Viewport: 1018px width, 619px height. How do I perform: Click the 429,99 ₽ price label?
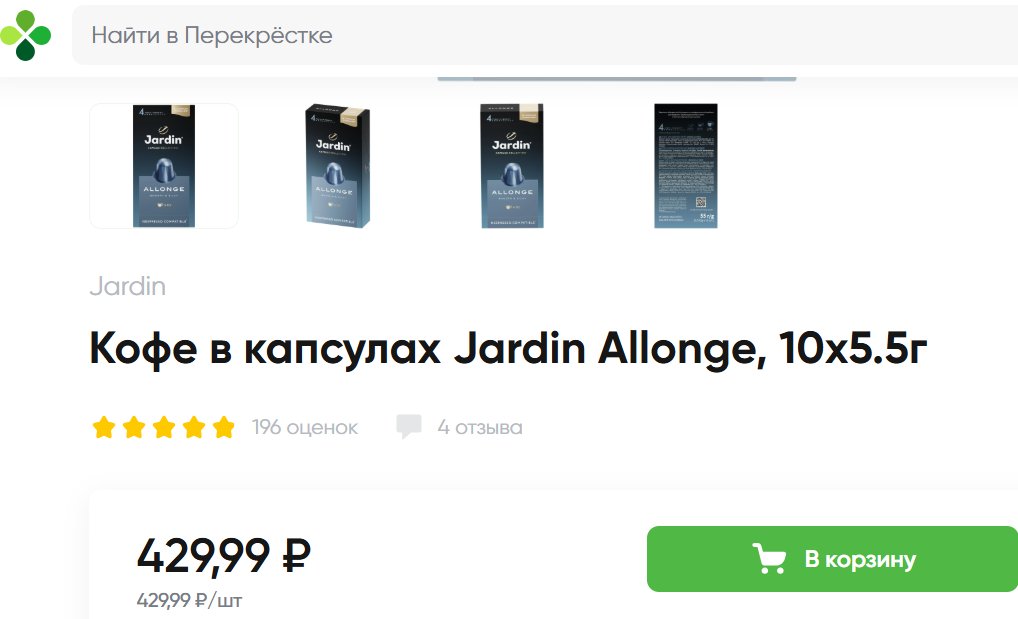click(x=224, y=556)
